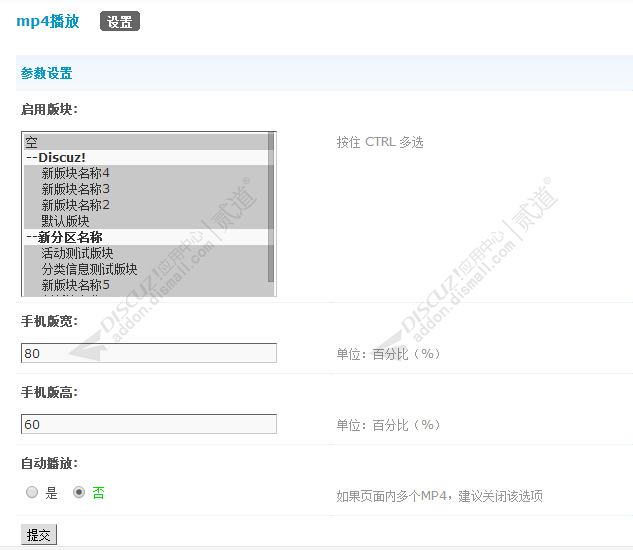Click the mp4播放 plugin title

tap(48, 21)
